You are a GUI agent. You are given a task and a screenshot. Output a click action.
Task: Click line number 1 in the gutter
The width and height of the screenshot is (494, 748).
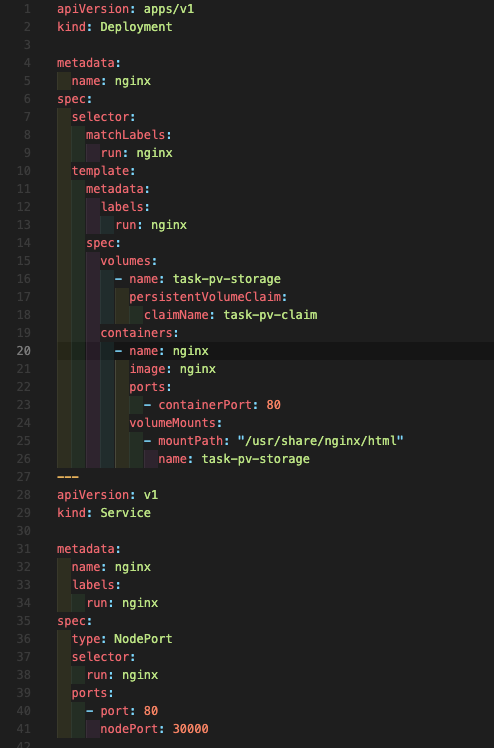tap(27, 9)
